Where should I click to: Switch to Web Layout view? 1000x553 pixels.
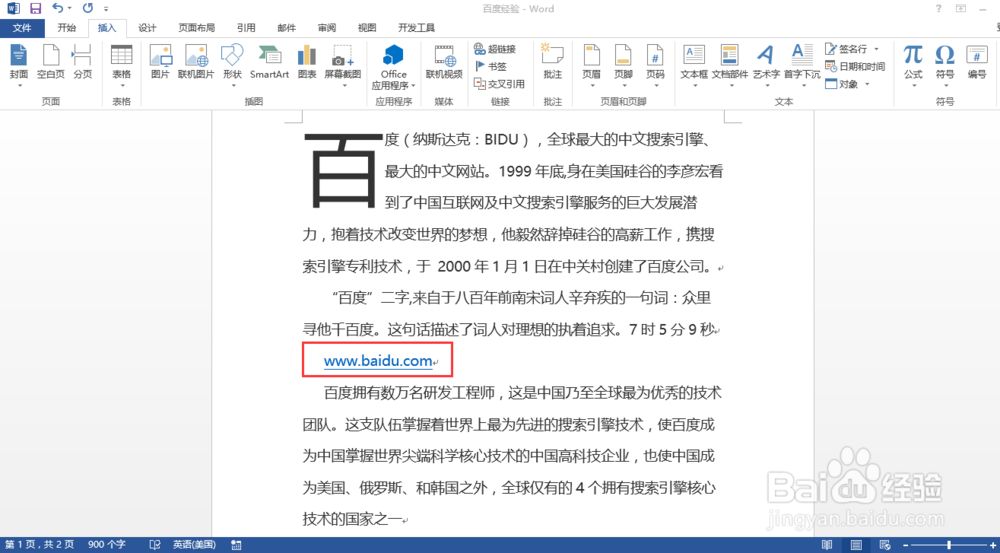tap(885, 545)
